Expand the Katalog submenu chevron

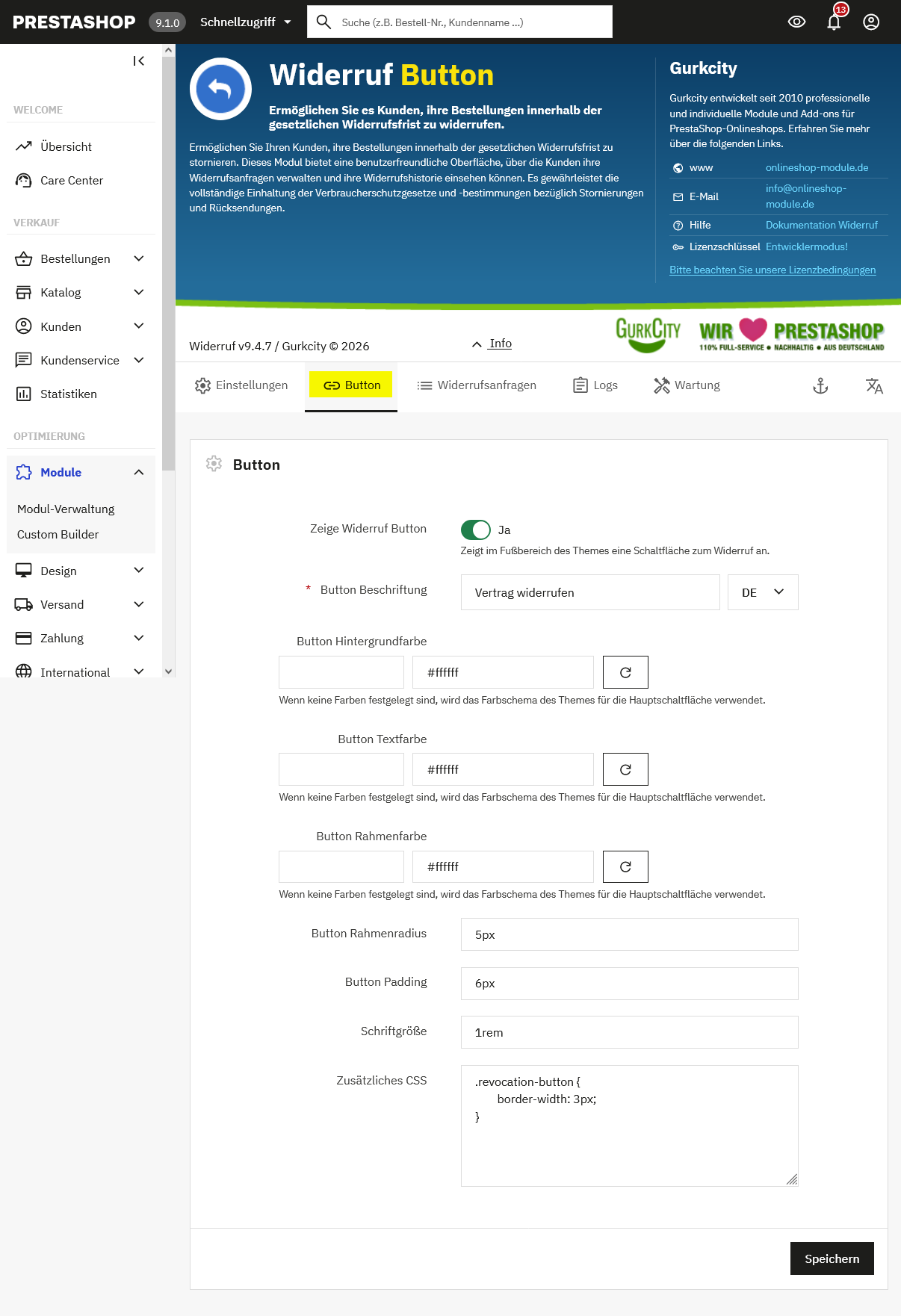point(139,292)
